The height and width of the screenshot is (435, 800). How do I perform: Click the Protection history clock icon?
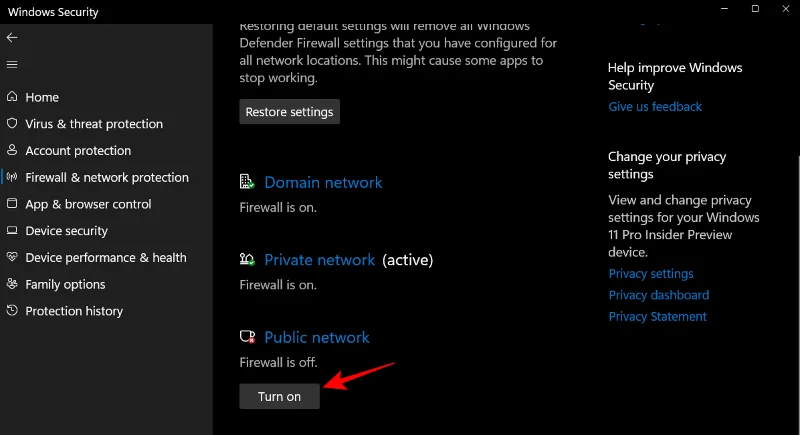[x=12, y=310]
